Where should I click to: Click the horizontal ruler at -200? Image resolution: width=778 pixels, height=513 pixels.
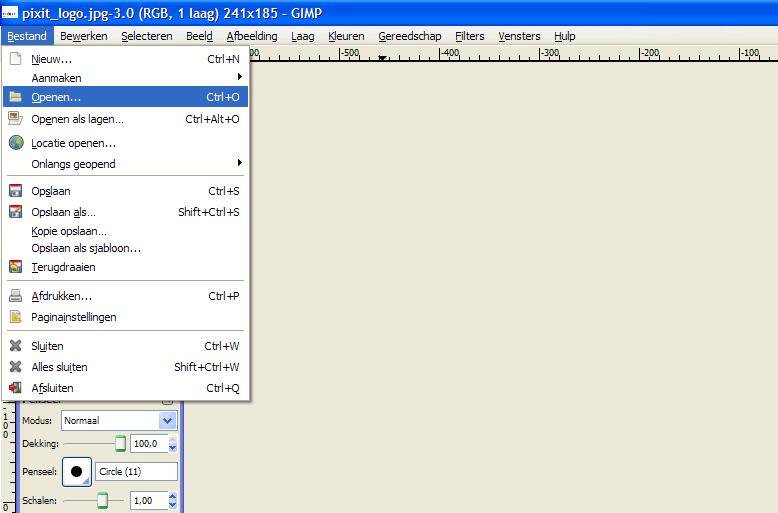pos(649,54)
